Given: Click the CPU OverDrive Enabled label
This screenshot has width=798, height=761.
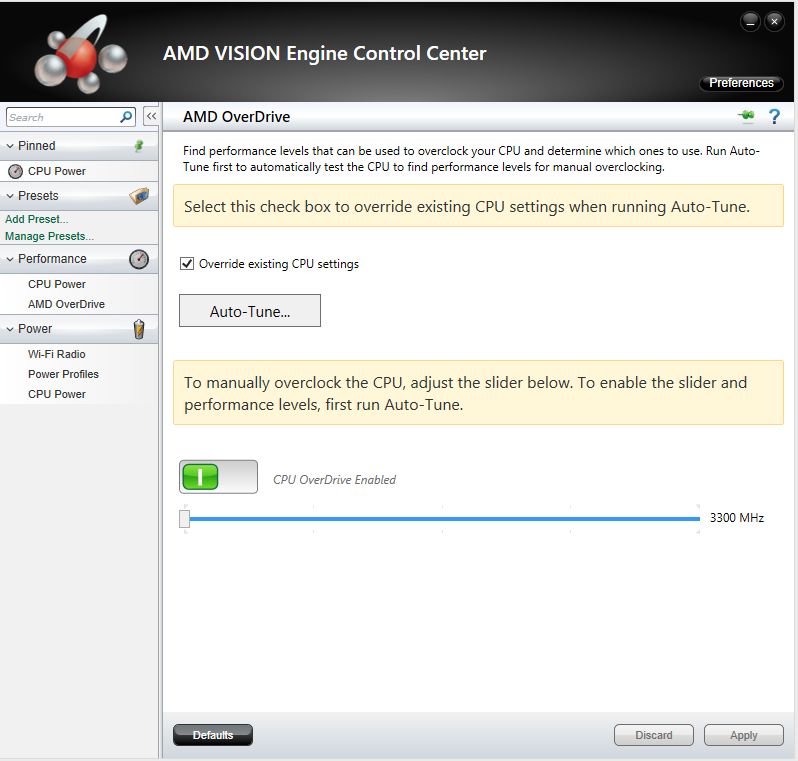Looking at the screenshot, I should click(x=334, y=480).
